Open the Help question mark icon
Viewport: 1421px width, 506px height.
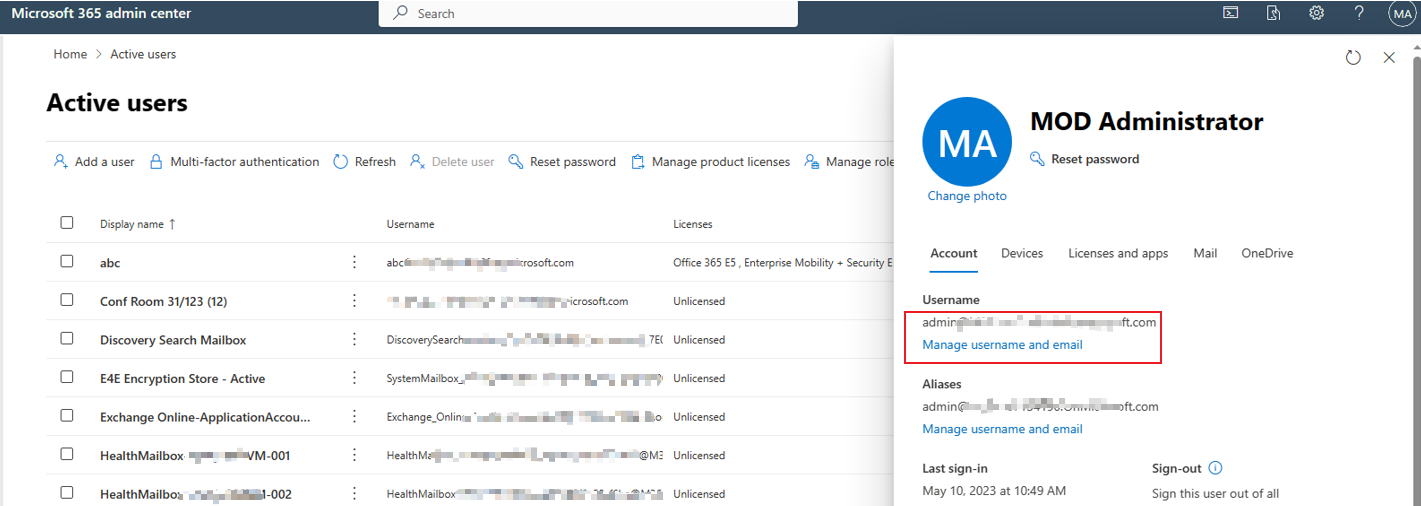click(x=1359, y=13)
